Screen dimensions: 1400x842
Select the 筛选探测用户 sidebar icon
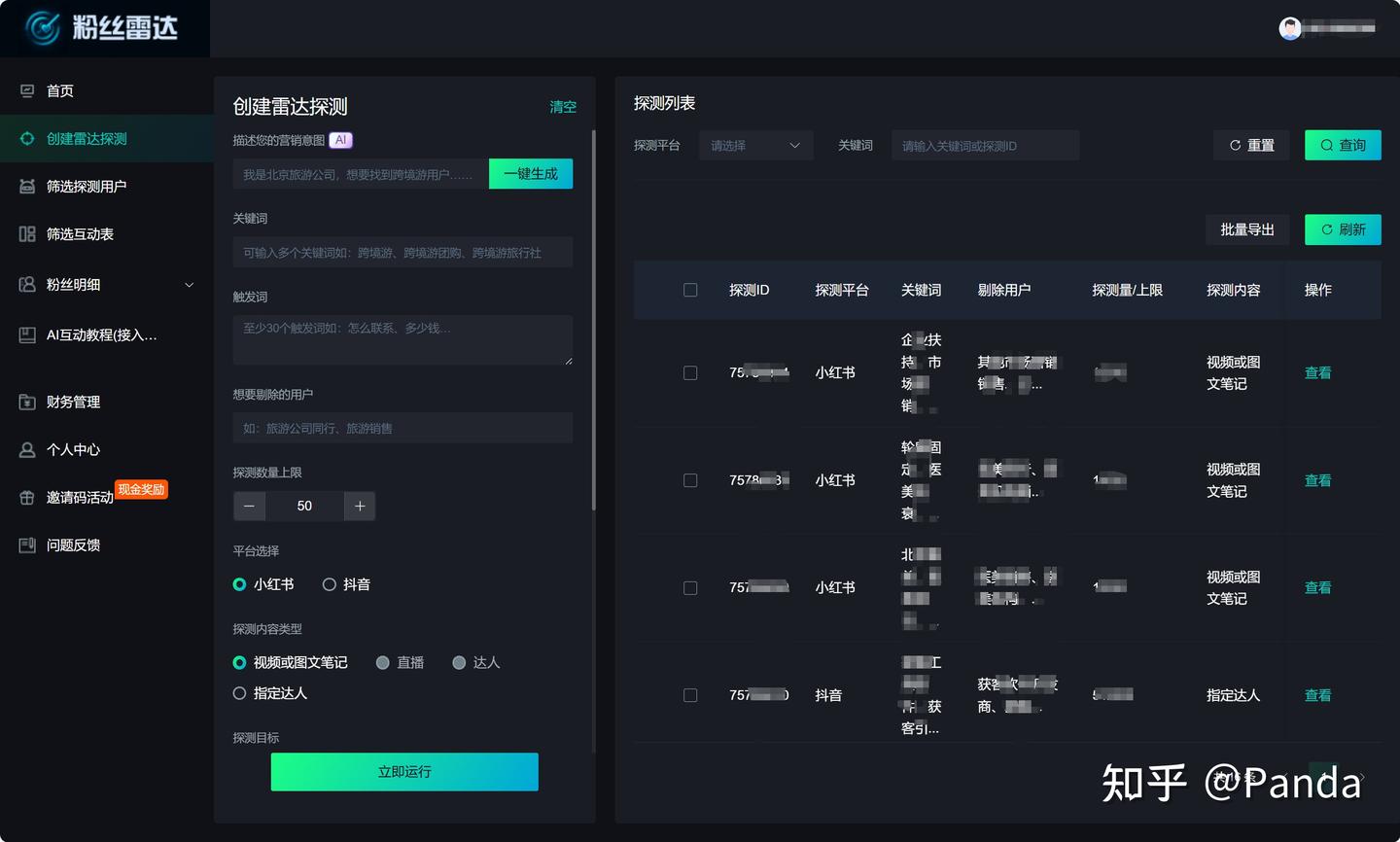27,186
